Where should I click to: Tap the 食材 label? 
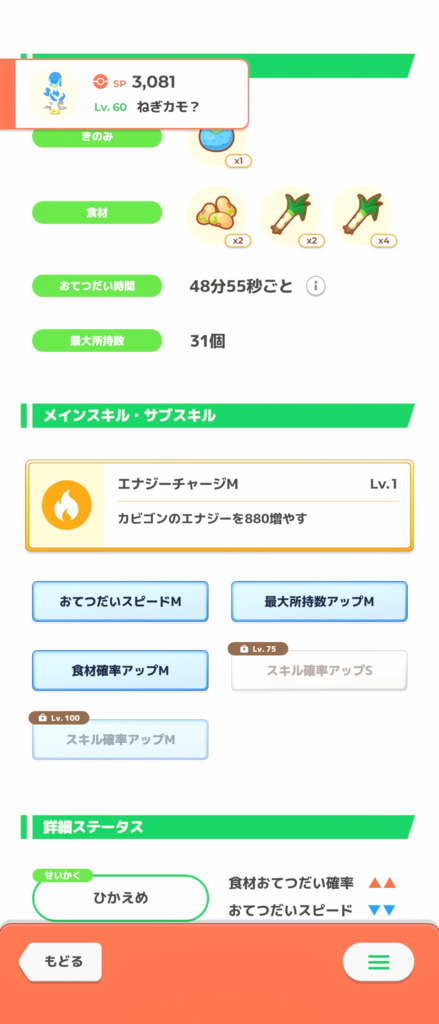(97, 212)
